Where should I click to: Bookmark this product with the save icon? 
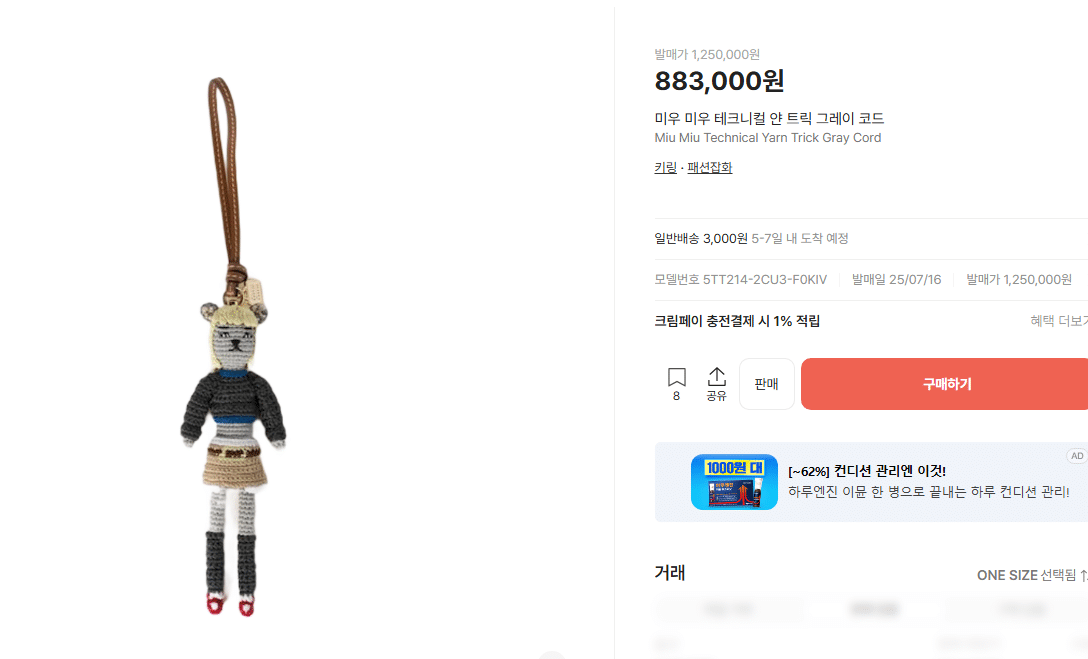677,377
